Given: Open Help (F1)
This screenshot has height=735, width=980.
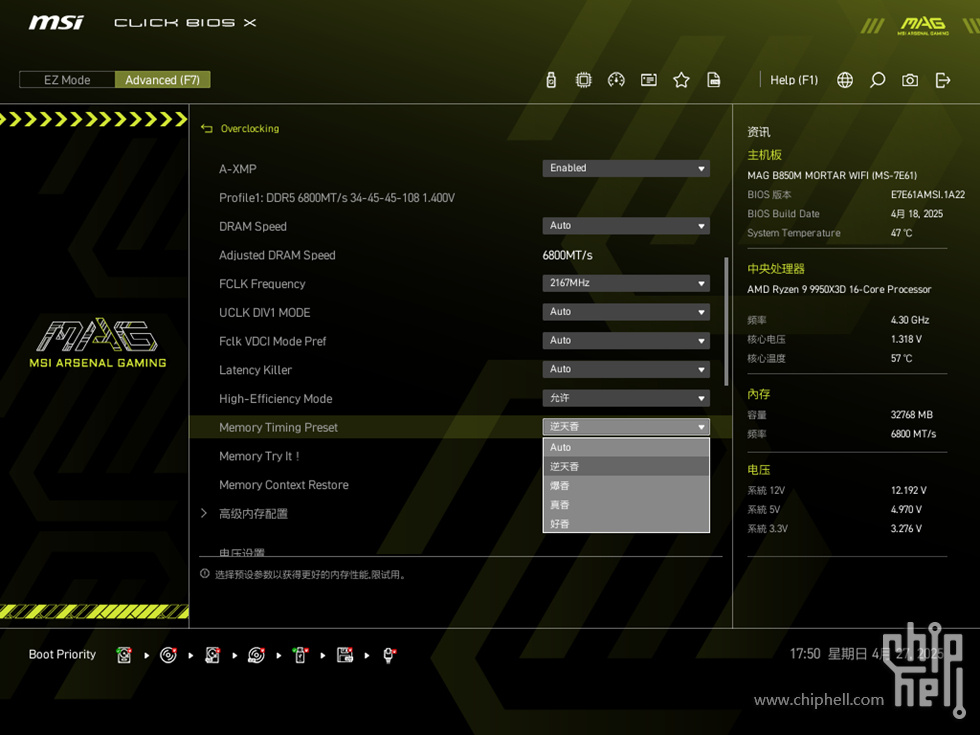Looking at the screenshot, I should pos(794,80).
